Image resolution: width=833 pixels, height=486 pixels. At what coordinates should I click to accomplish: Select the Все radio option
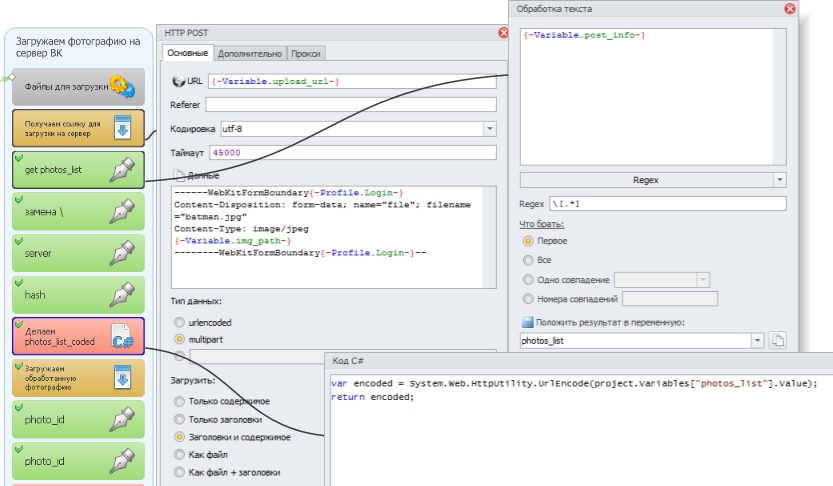pos(529,260)
